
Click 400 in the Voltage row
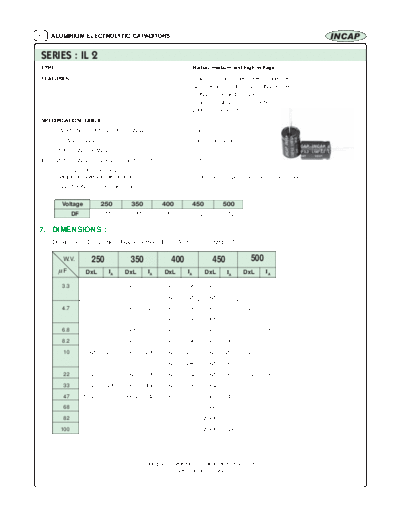pyautogui.click(x=167, y=204)
